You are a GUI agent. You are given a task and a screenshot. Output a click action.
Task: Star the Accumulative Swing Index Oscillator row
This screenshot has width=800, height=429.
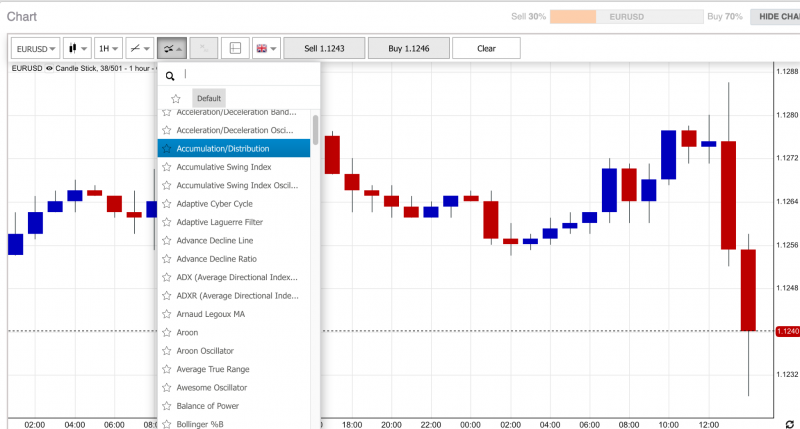(166, 185)
